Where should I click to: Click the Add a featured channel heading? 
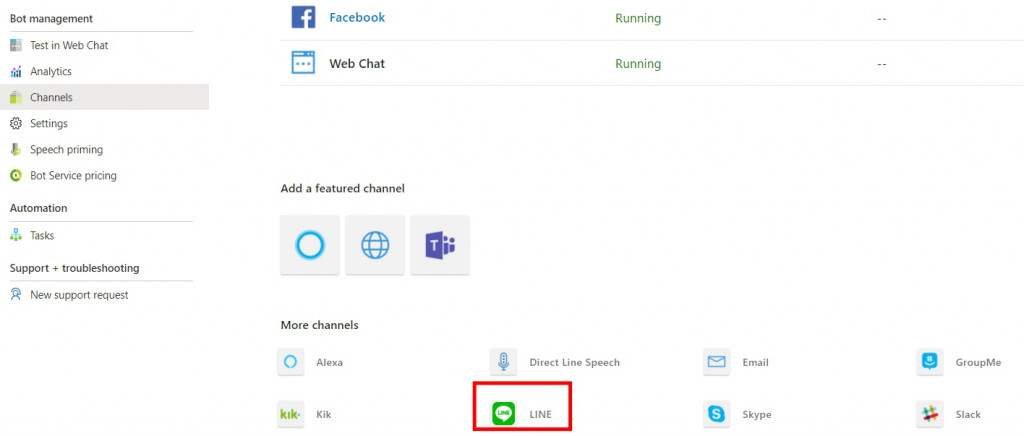(343, 189)
